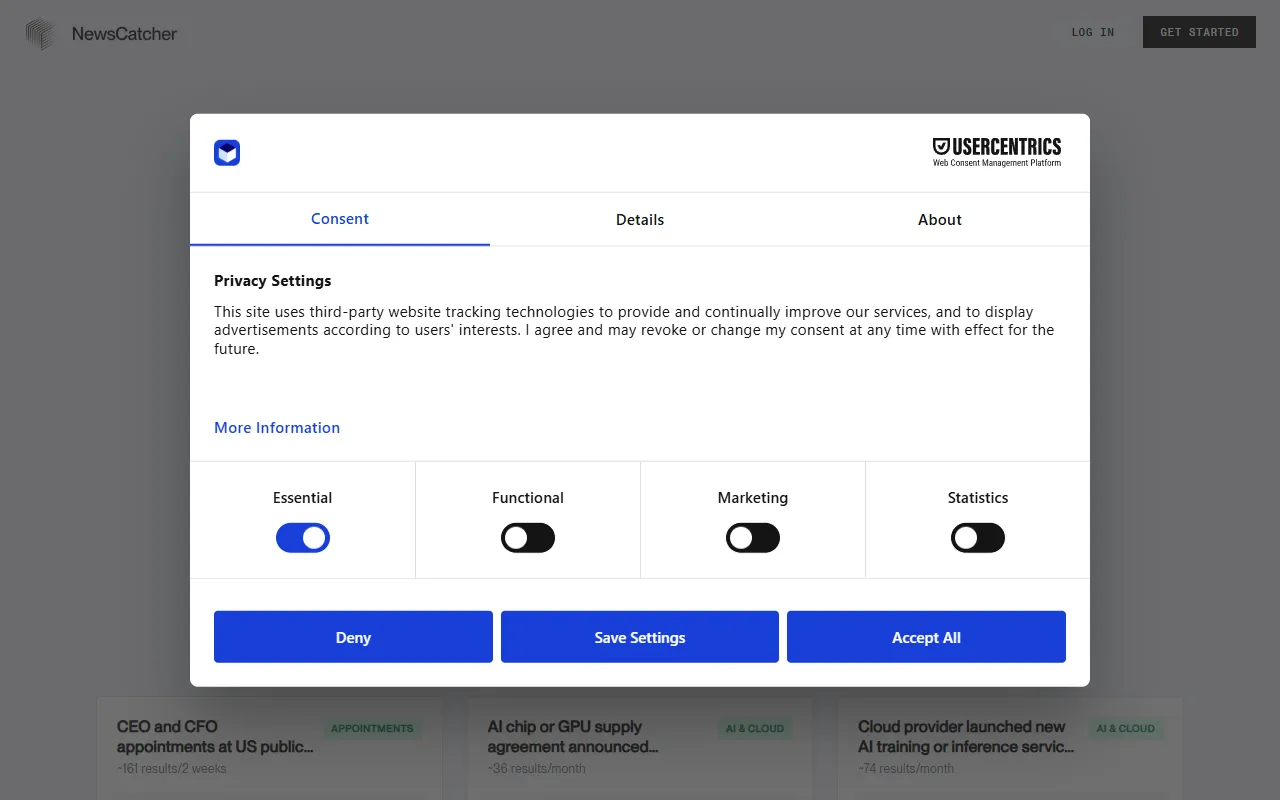This screenshot has width=1280, height=800.
Task: Open the CEO and CFO appointments card
Action: pos(269,748)
